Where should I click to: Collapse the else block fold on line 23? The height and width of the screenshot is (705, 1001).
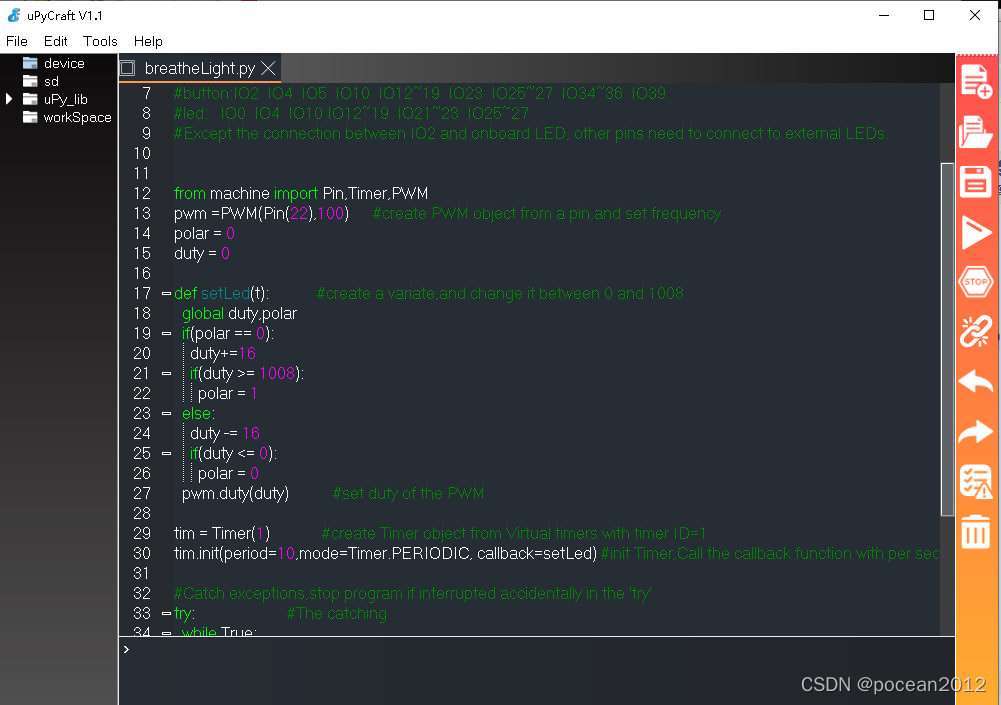pos(167,414)
